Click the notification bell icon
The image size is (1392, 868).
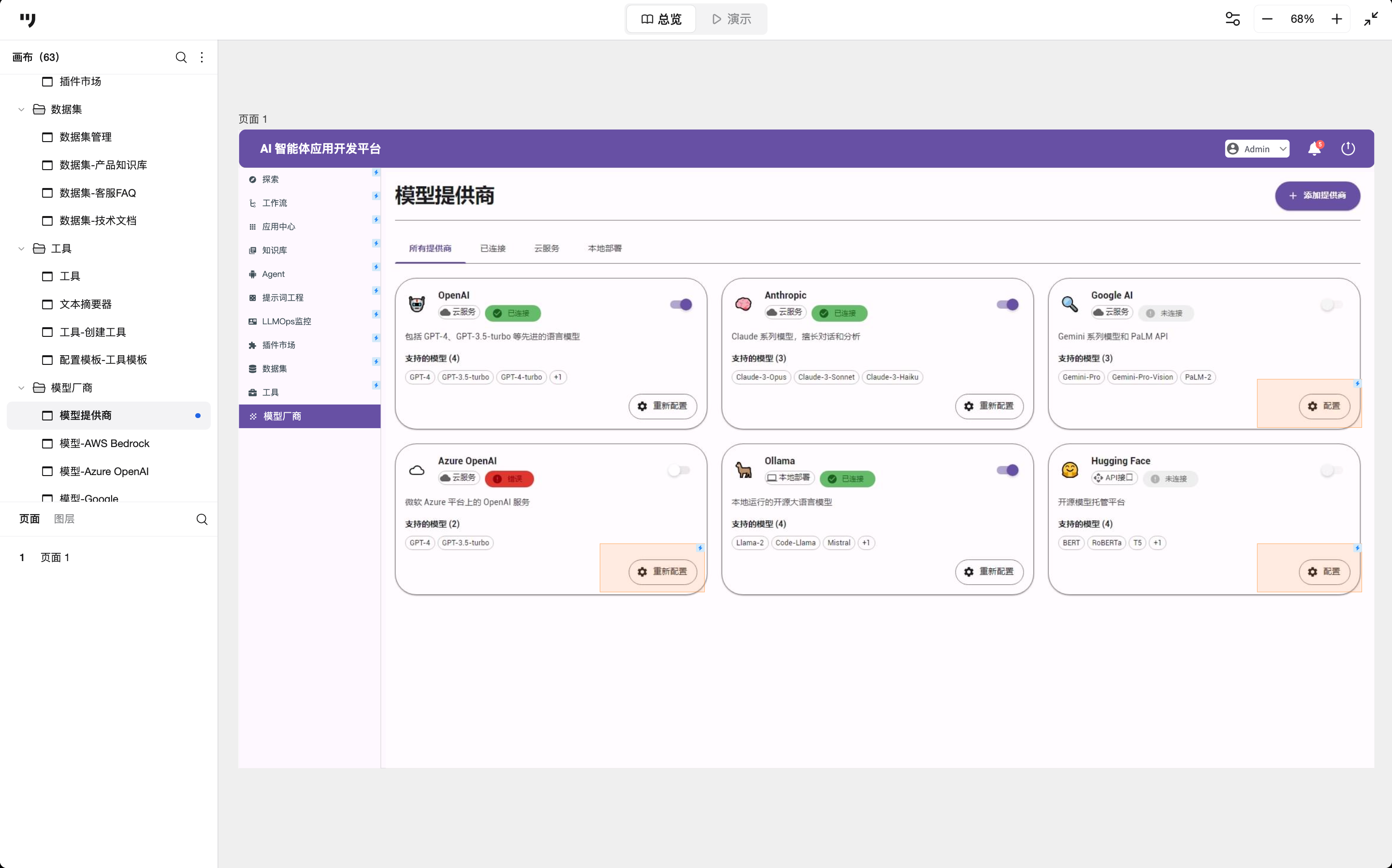(x=1314, y=149)
